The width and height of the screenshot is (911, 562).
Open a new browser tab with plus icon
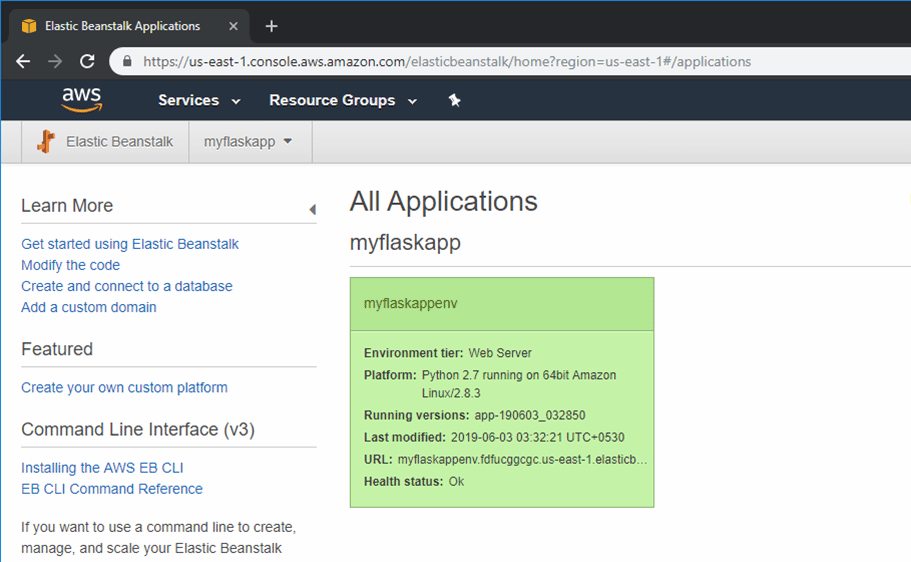[x=271, y=26]
